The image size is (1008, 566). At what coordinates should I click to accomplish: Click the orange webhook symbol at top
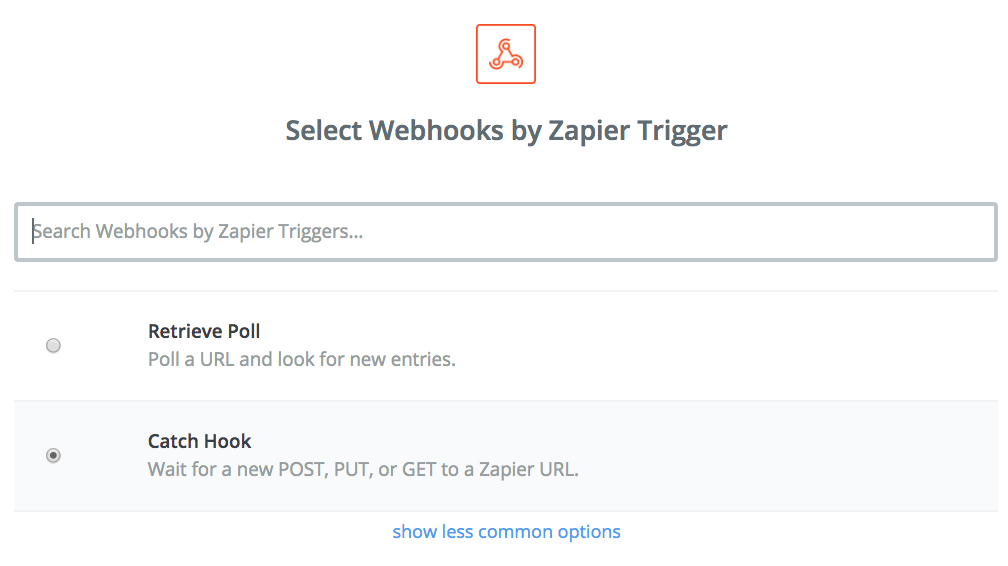click(505, 54)
